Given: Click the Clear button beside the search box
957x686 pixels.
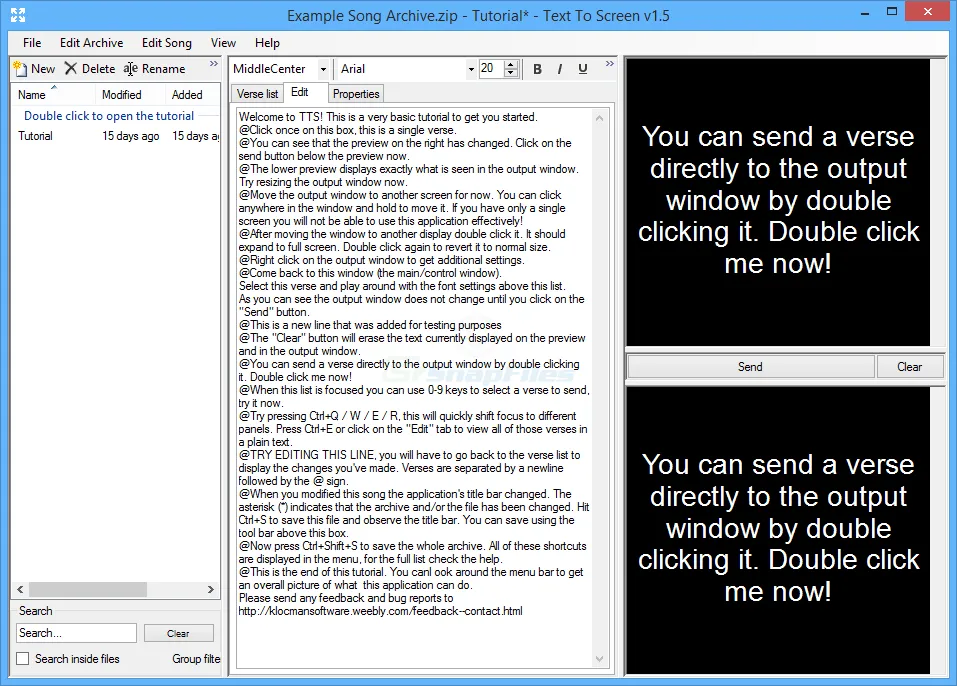Looking at the screenshot, I should [x=178, y=634].
